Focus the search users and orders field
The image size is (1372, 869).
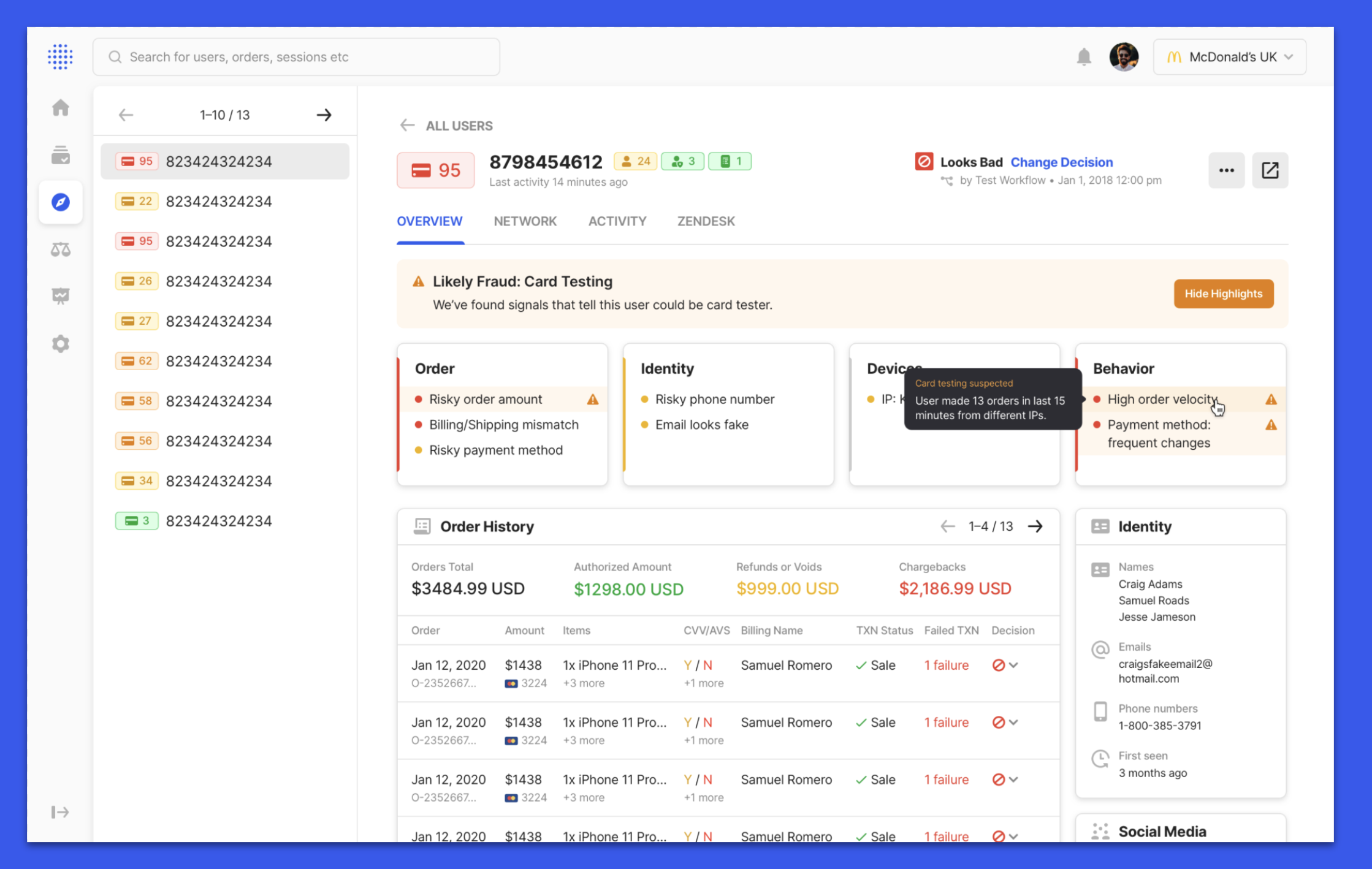point(296,57)
